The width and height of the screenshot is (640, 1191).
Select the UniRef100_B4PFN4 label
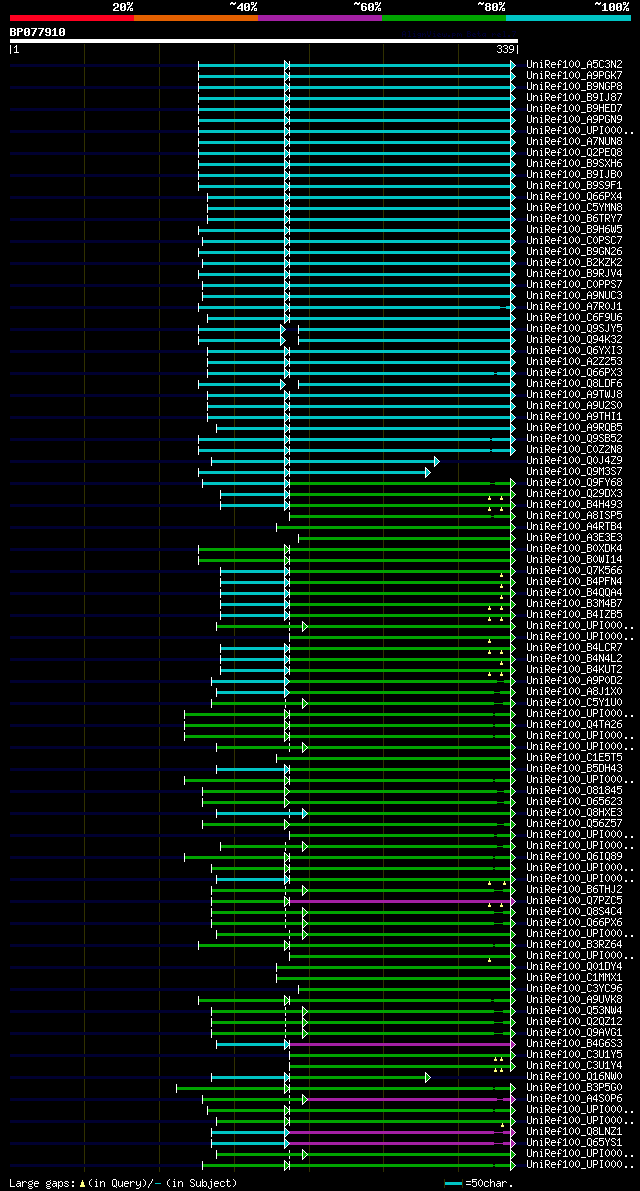click(x=574, y=583)
